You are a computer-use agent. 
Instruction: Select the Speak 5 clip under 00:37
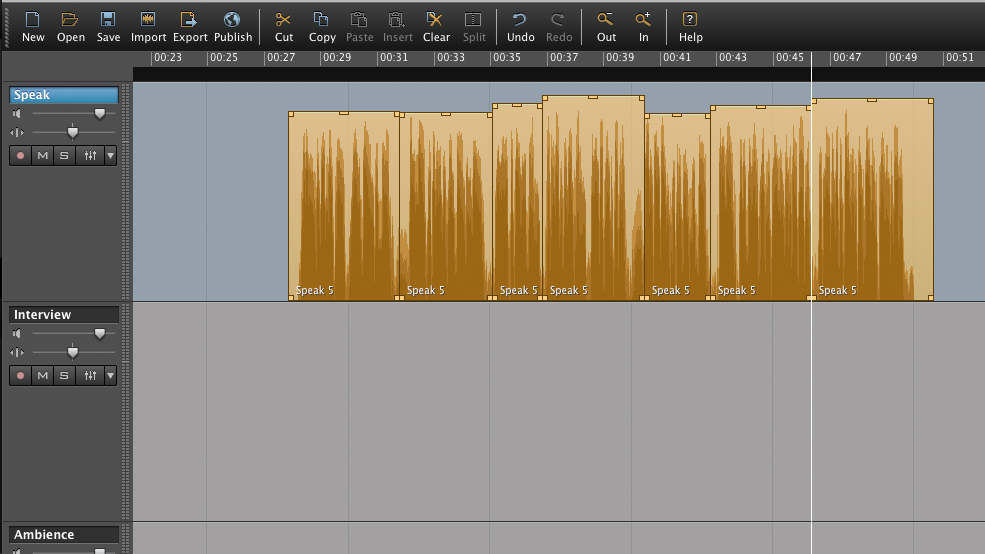click(594, 198)
